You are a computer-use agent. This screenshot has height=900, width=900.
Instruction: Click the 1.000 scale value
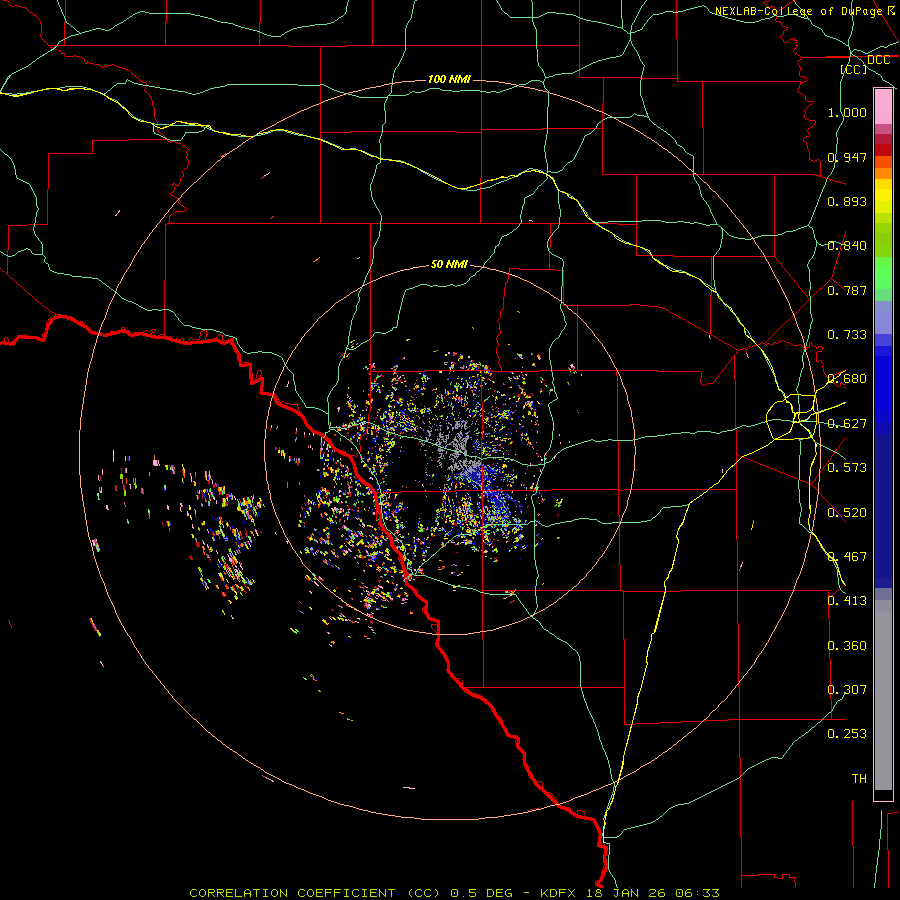(x=847, y=112)
